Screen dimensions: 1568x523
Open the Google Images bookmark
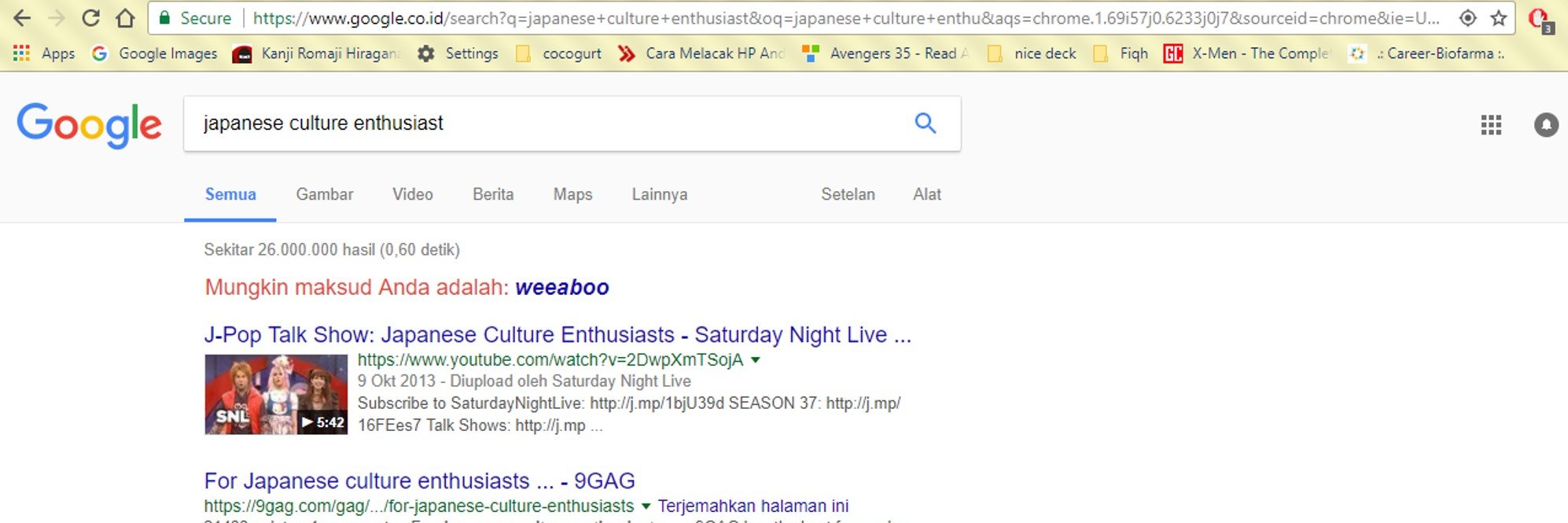click(154, 53)
